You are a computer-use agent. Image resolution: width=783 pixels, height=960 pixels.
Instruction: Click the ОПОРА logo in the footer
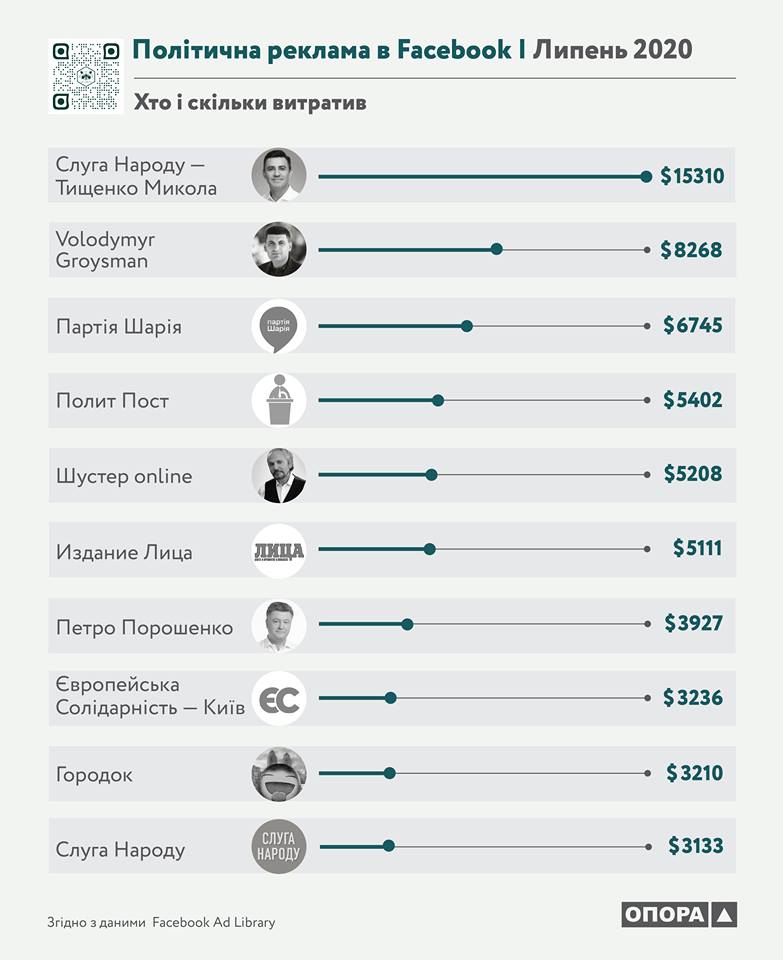[678, 914]
